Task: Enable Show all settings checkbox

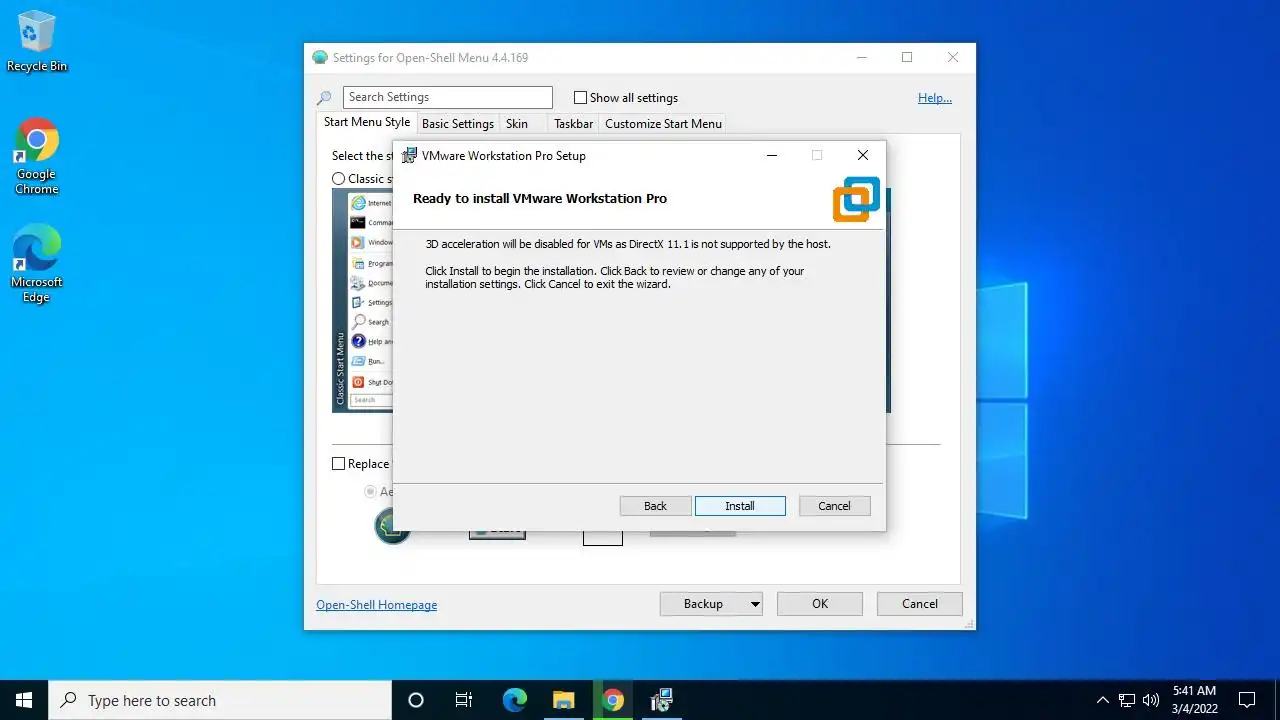Action: click(580, 98)
